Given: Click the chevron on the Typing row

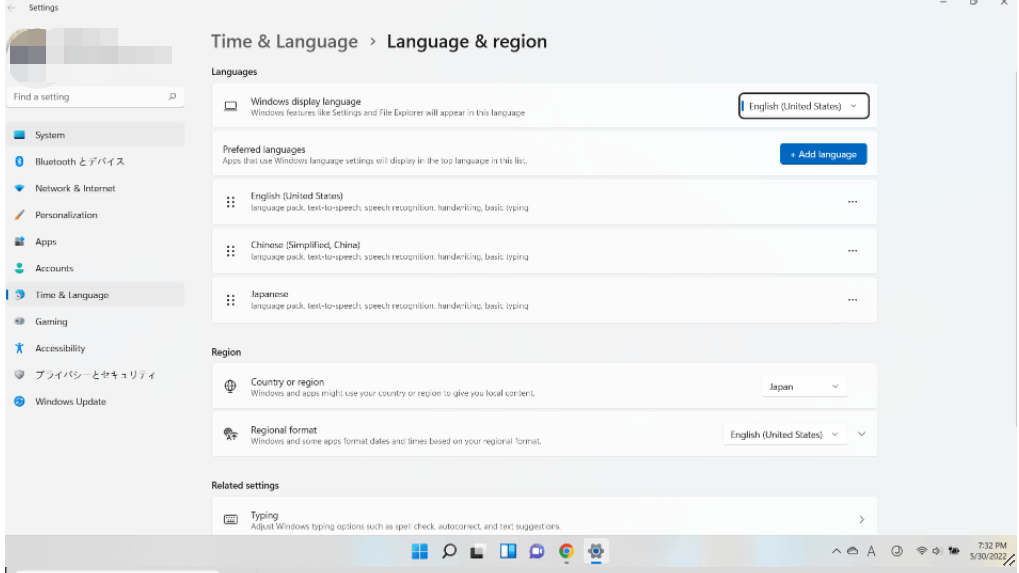Looking at the screenshot, I should coord(862,520).
